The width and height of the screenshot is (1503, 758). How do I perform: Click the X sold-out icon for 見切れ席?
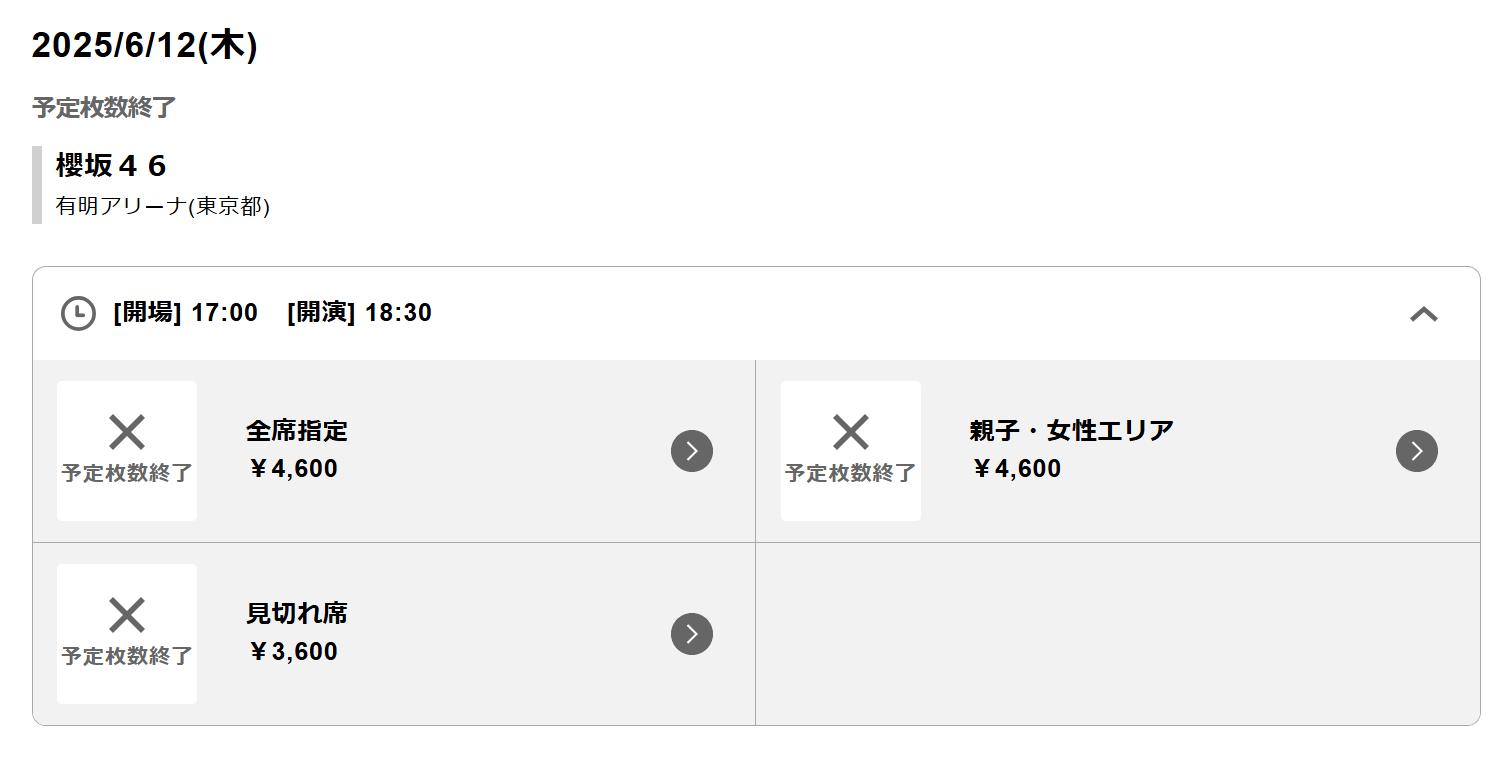point(127,616)
